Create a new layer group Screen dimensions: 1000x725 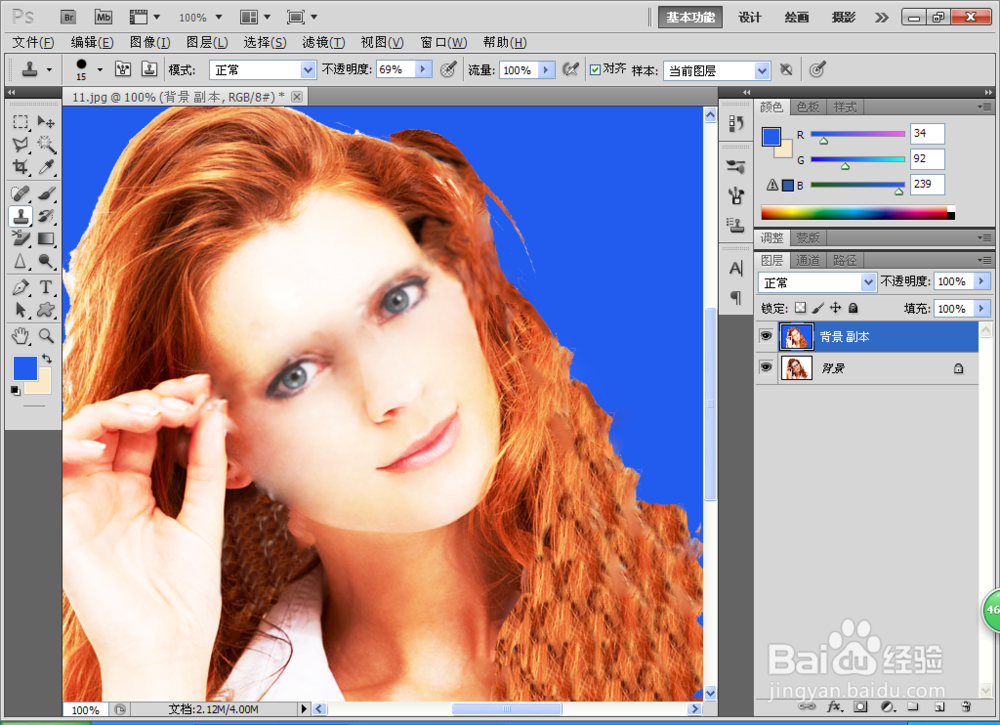tap(913, 707)
